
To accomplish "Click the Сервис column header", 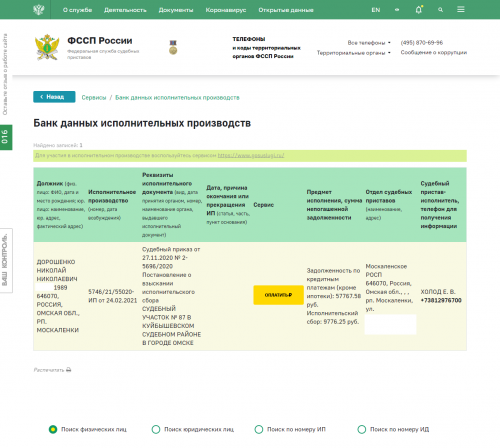I will [263, 205].
